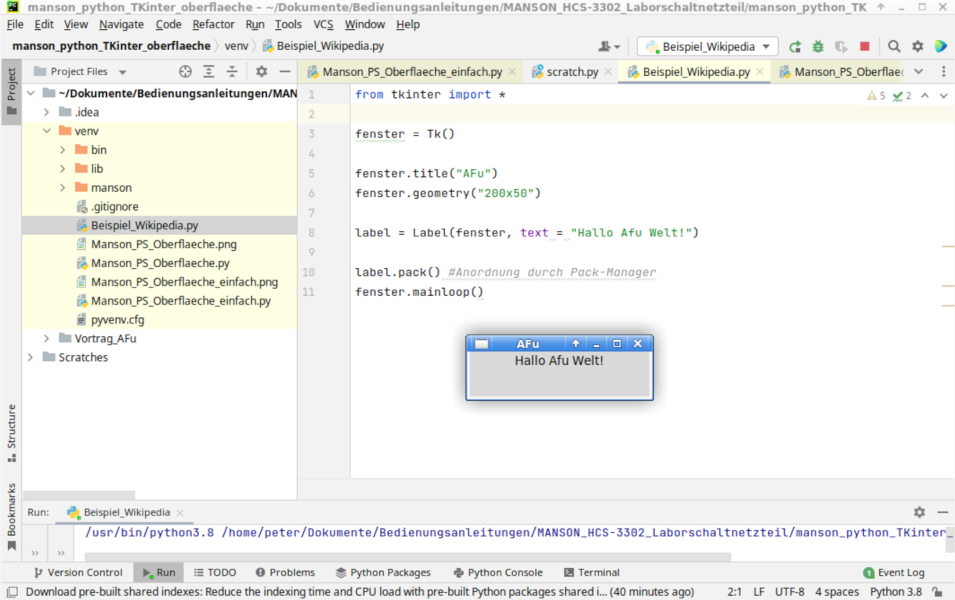
Task: Show the warnings indicator with 5 problems
Action: point(876,96)
